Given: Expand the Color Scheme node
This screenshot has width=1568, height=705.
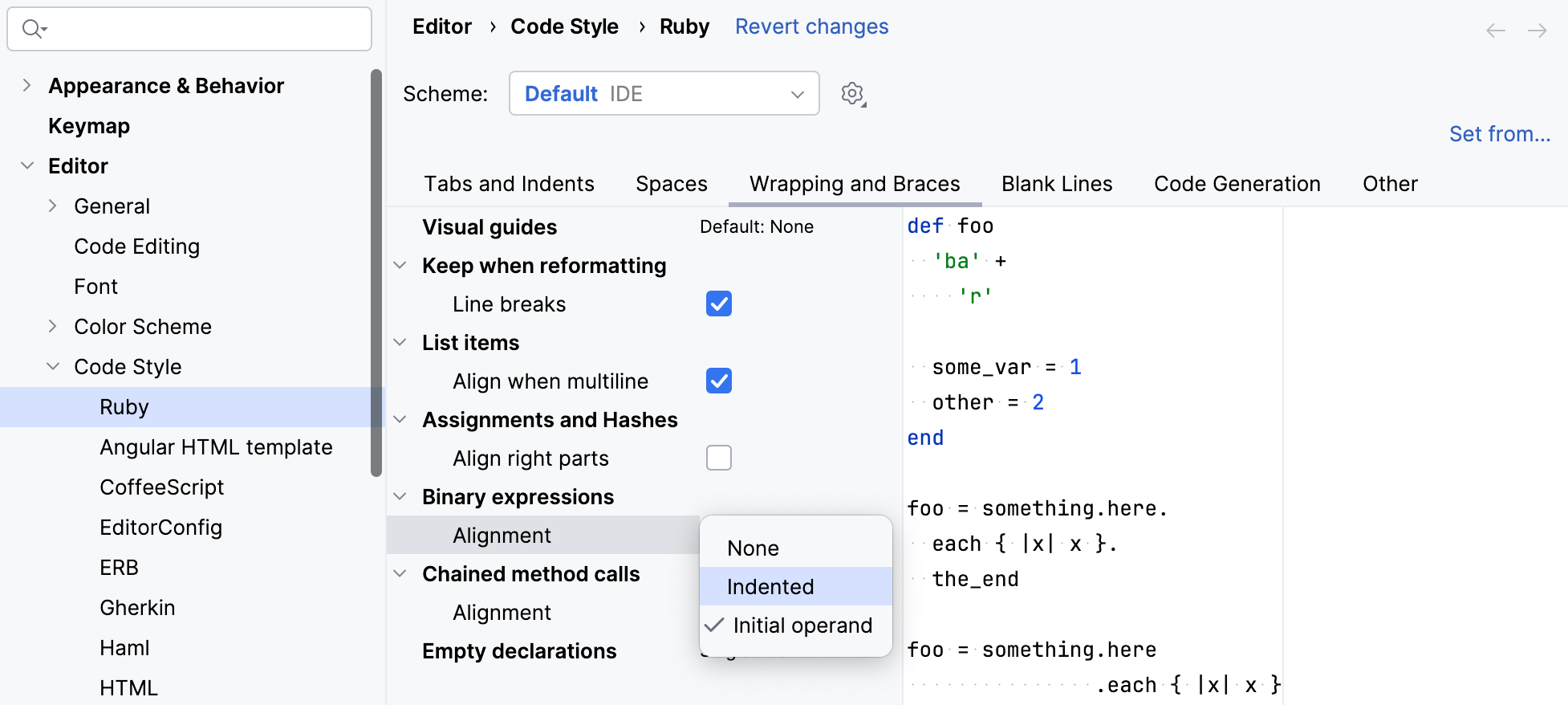Looking at the screenshot, I should pyautogui.click(x=53, y=327).
